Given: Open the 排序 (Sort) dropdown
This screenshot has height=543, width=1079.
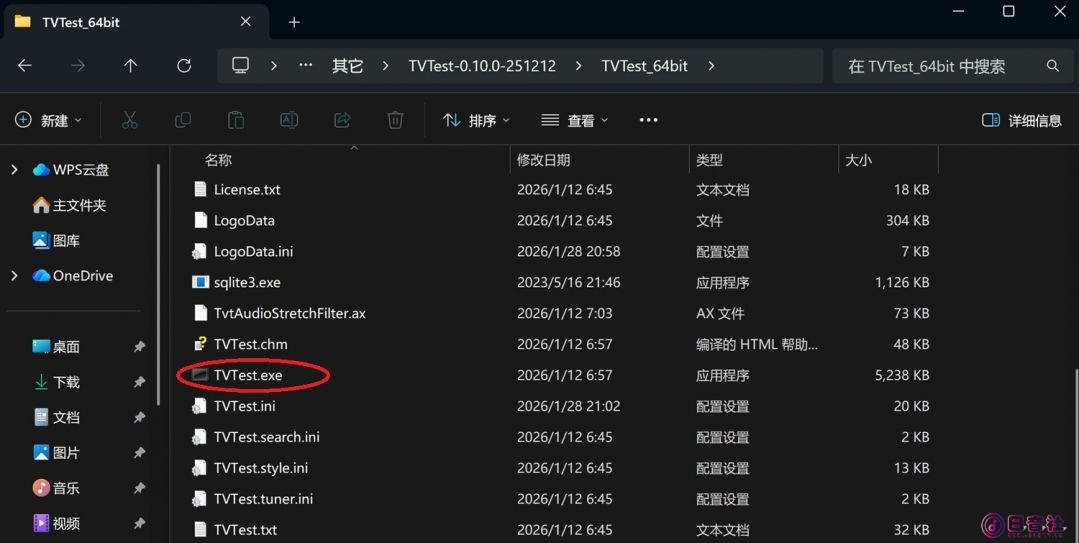Looking at the screenshot, I should tap(476, 120).
